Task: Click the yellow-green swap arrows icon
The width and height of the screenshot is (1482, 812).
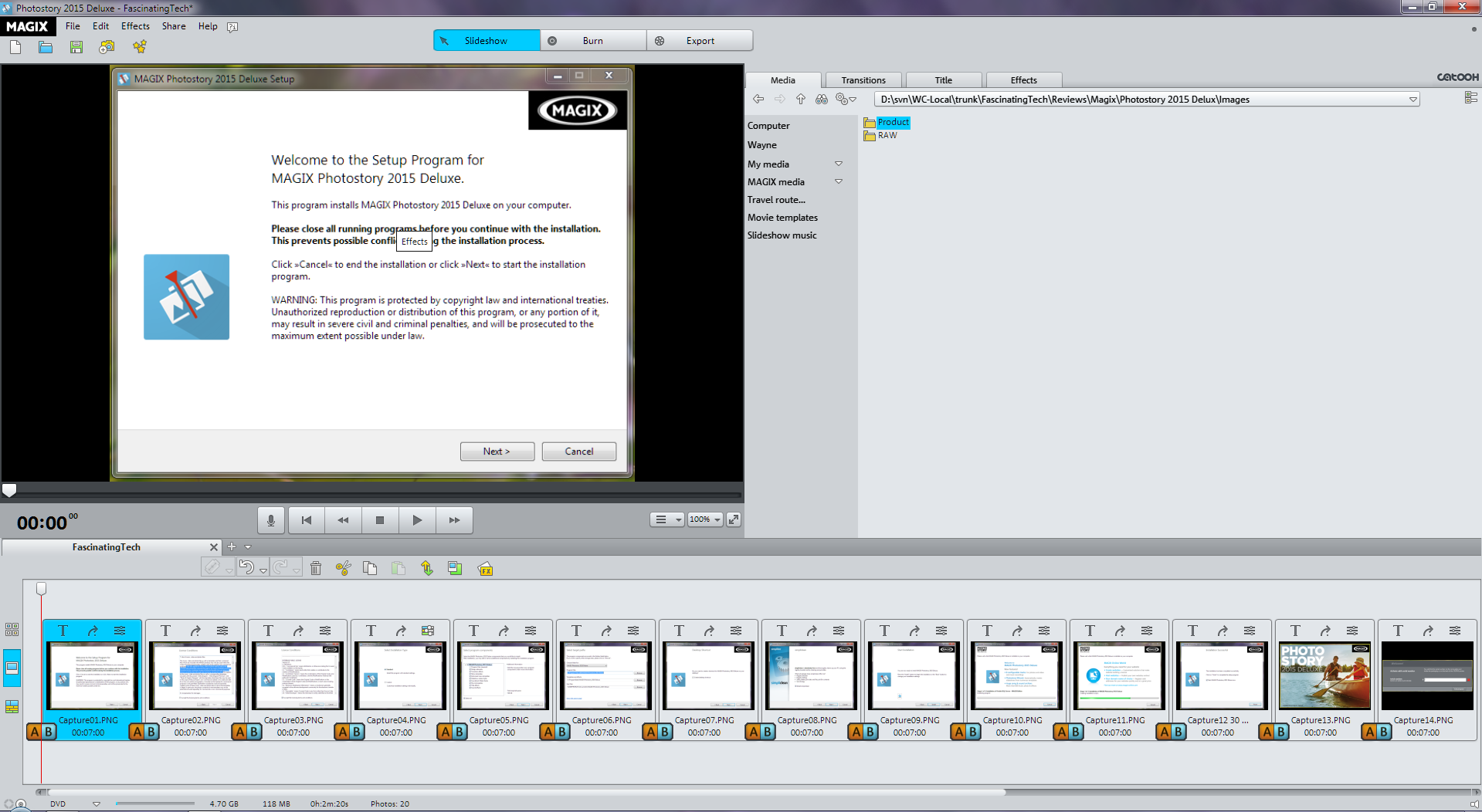Action: coord(427,568)
